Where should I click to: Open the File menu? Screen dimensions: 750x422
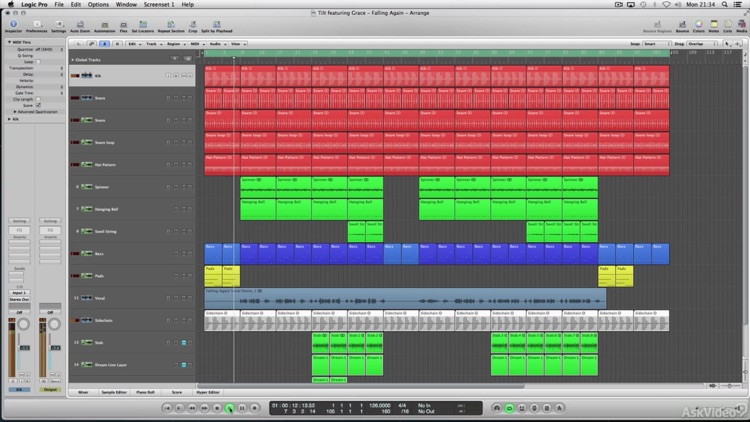tap(59, 4)
